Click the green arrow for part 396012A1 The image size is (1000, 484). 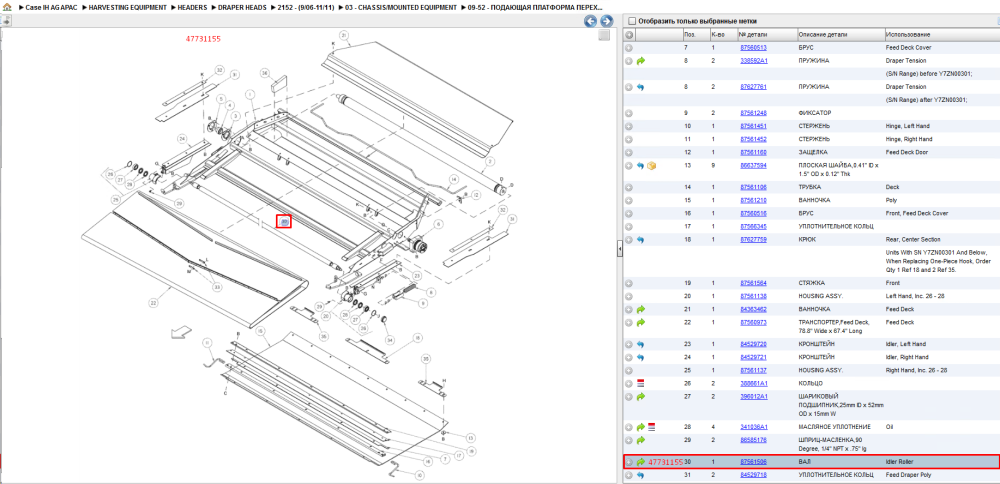641,397
